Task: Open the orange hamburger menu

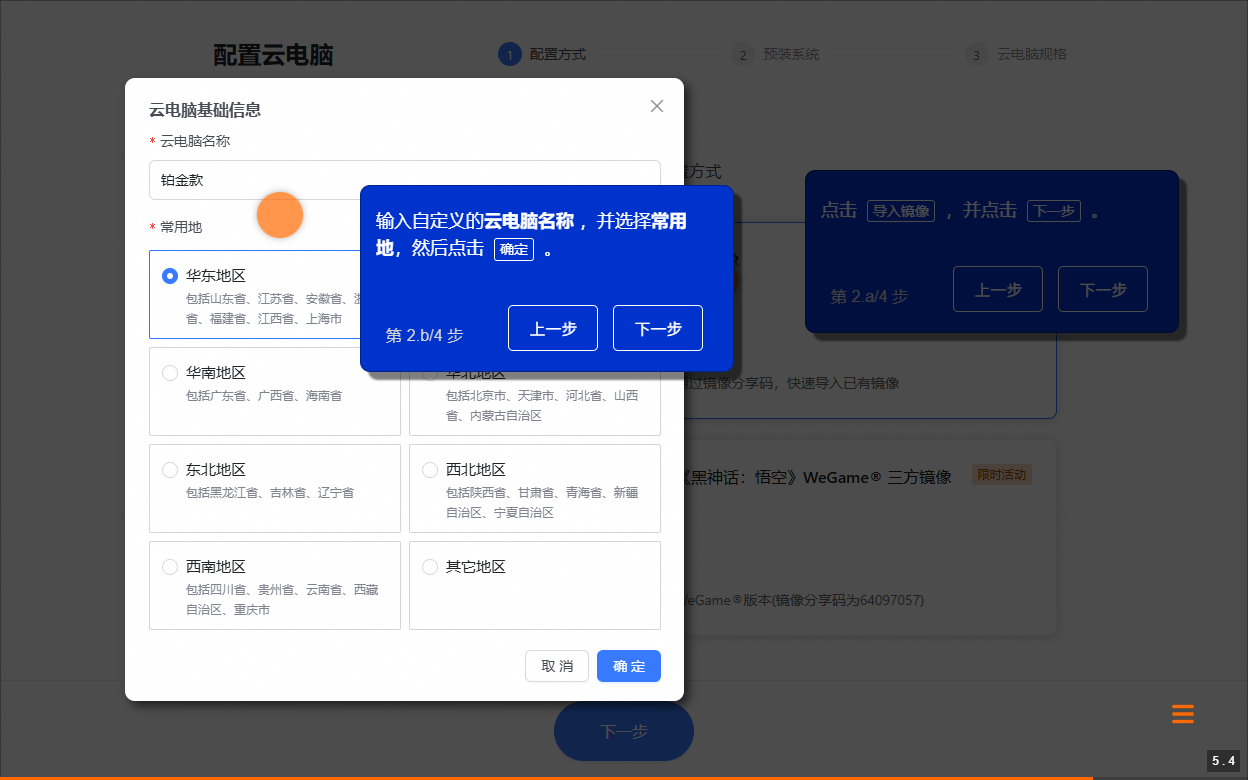Action: tap(1182, 714)
